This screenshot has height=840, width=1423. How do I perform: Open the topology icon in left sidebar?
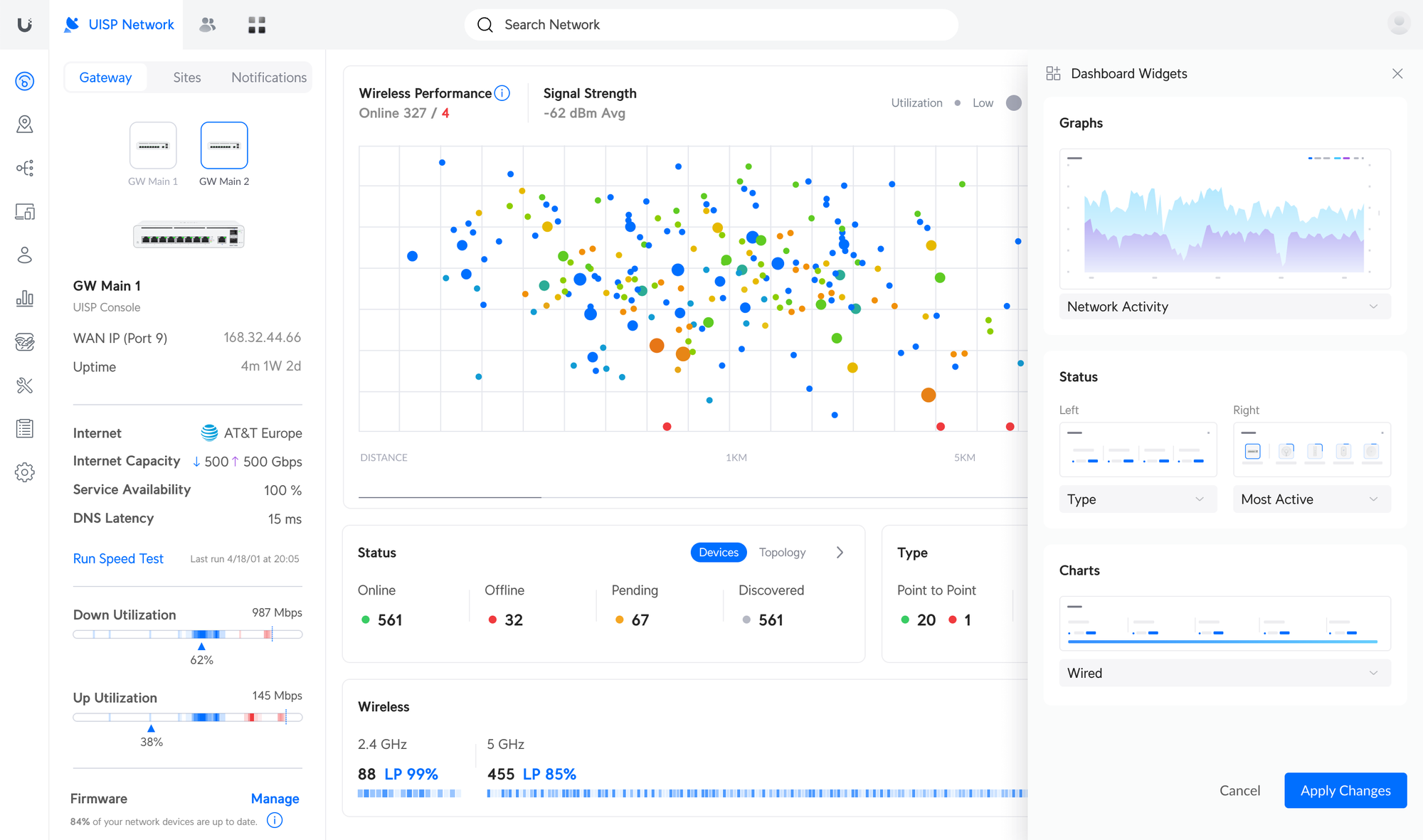pos(25,168)
